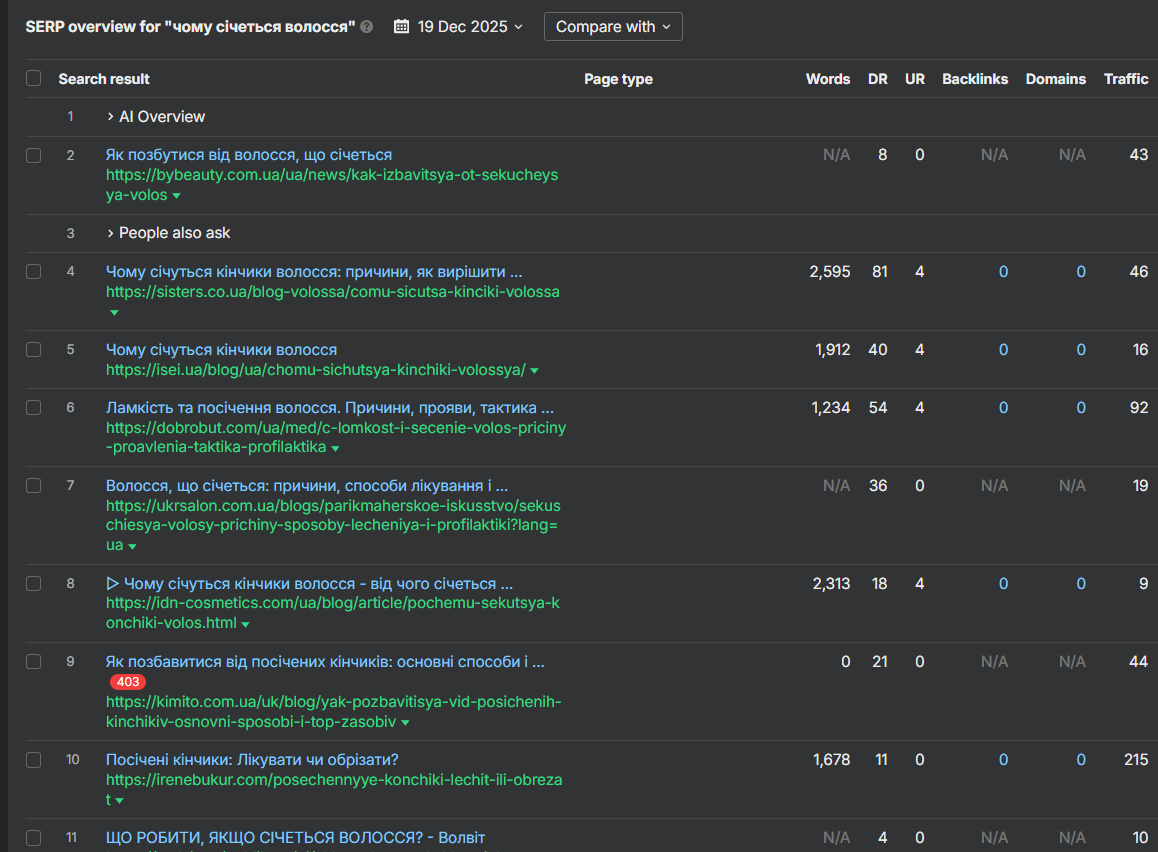Viewport: 1158px width, 852px height.
Task: Click words value 2,595 in sisters.co.ua row
Action: [x=830, y=272]
